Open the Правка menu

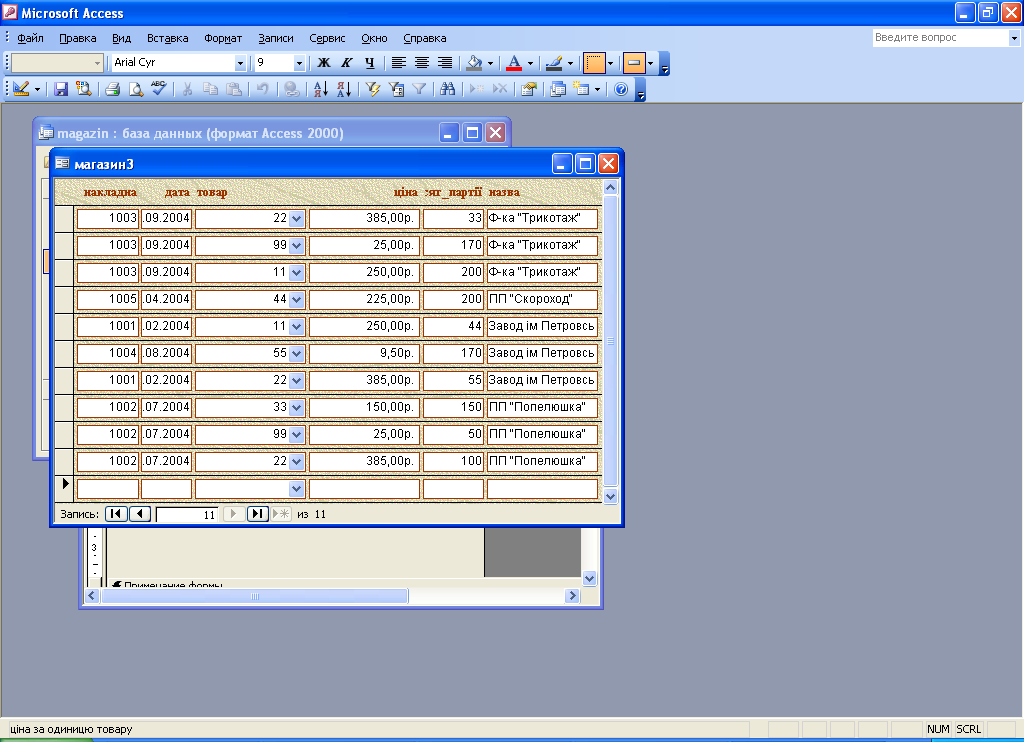click(78, 38)
